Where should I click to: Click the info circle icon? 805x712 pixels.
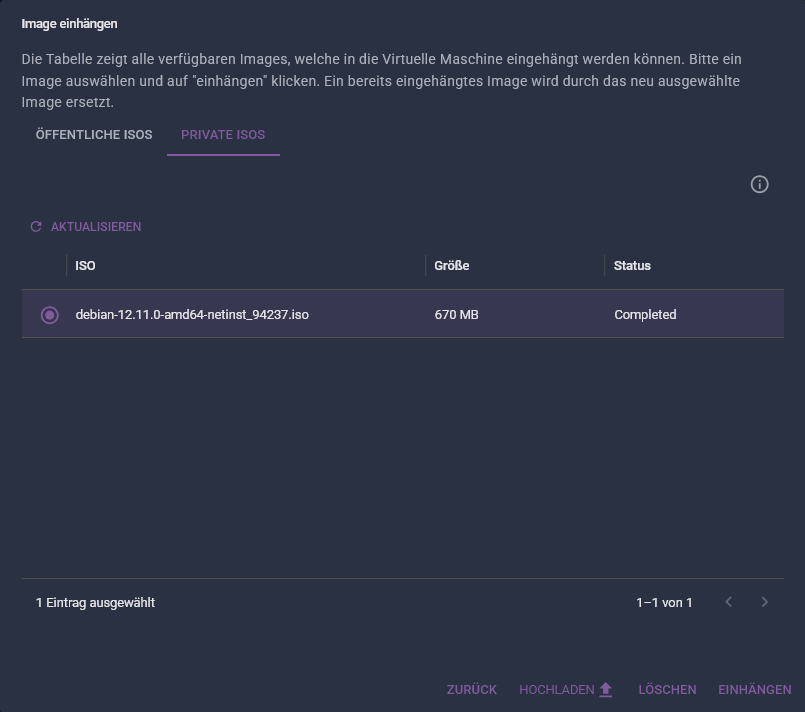(x=759, y=184)
